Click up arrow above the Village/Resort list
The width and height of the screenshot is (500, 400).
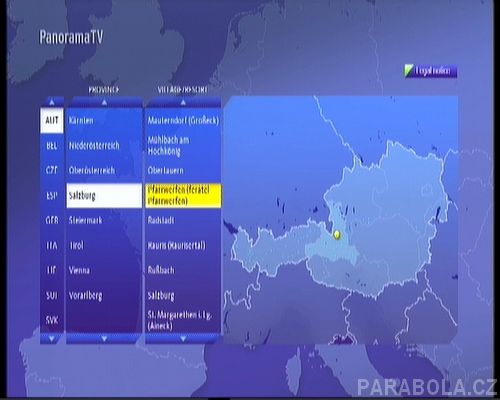point(183,102)
